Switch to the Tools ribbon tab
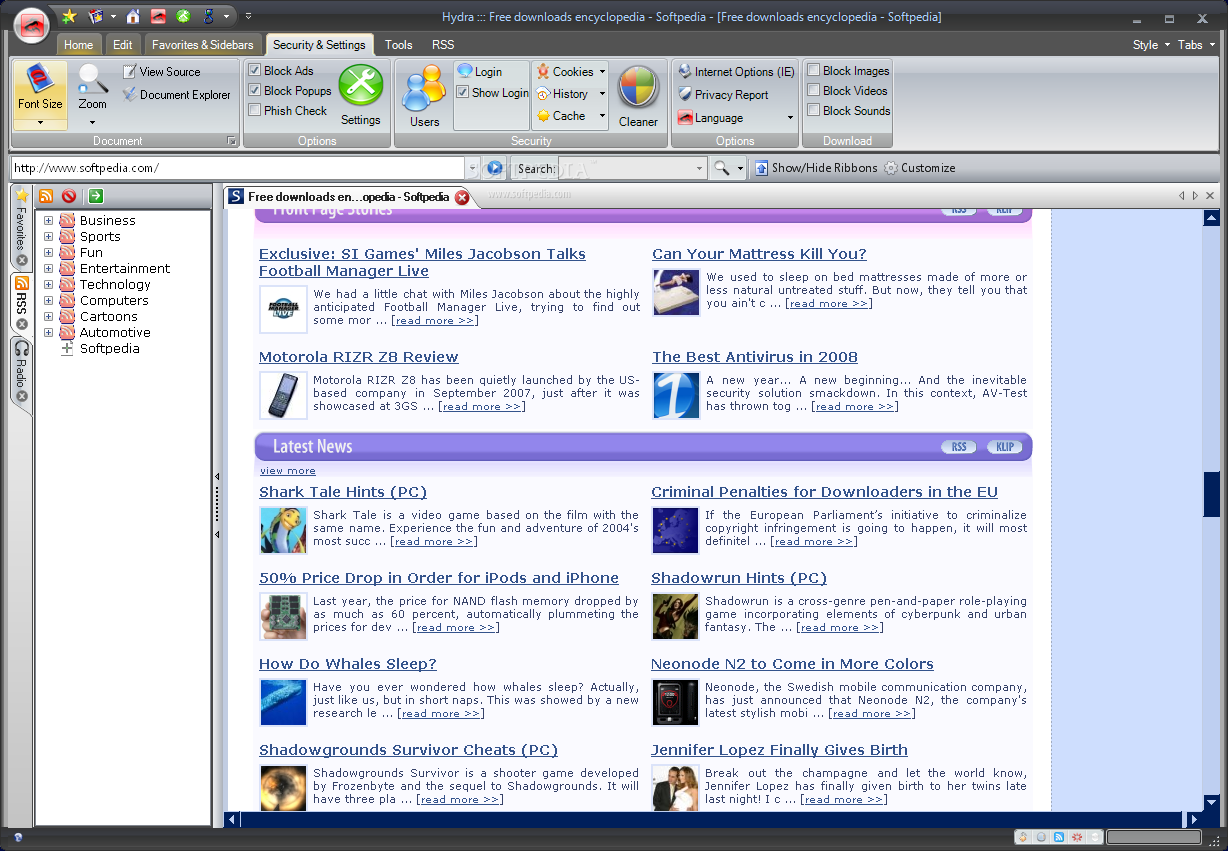1228x851 pixels. (399, 45)
